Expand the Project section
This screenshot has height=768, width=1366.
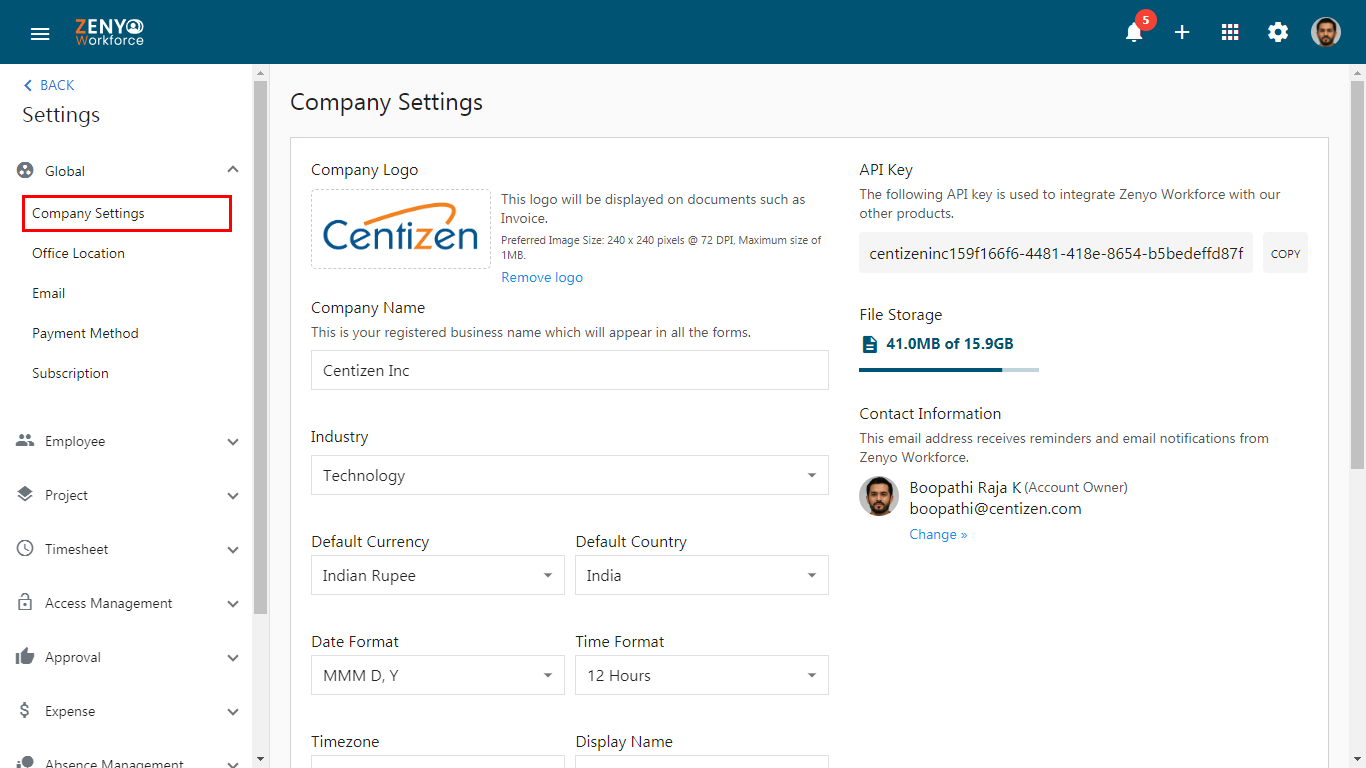233,496
